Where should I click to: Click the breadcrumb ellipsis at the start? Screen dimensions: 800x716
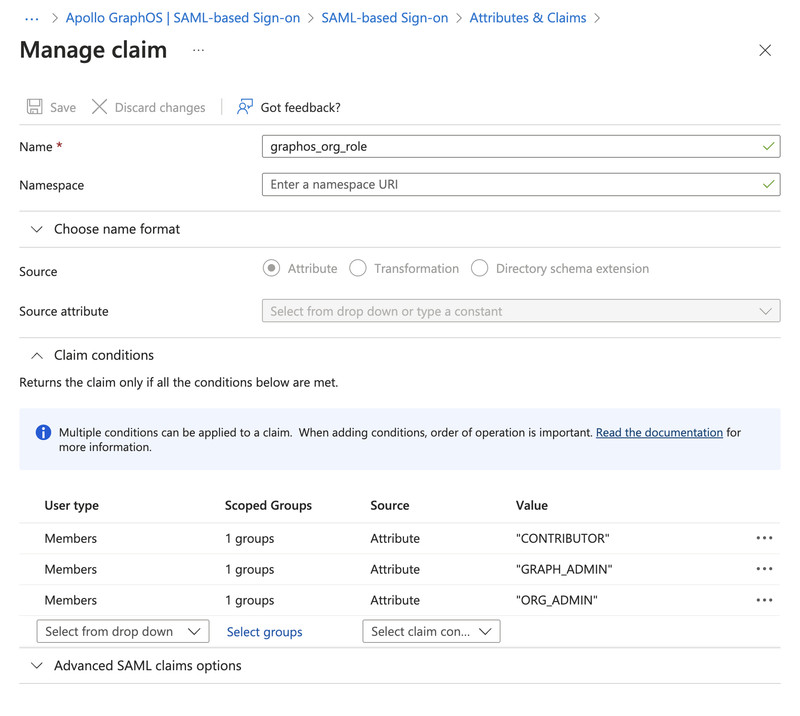[x=32, y=18]
